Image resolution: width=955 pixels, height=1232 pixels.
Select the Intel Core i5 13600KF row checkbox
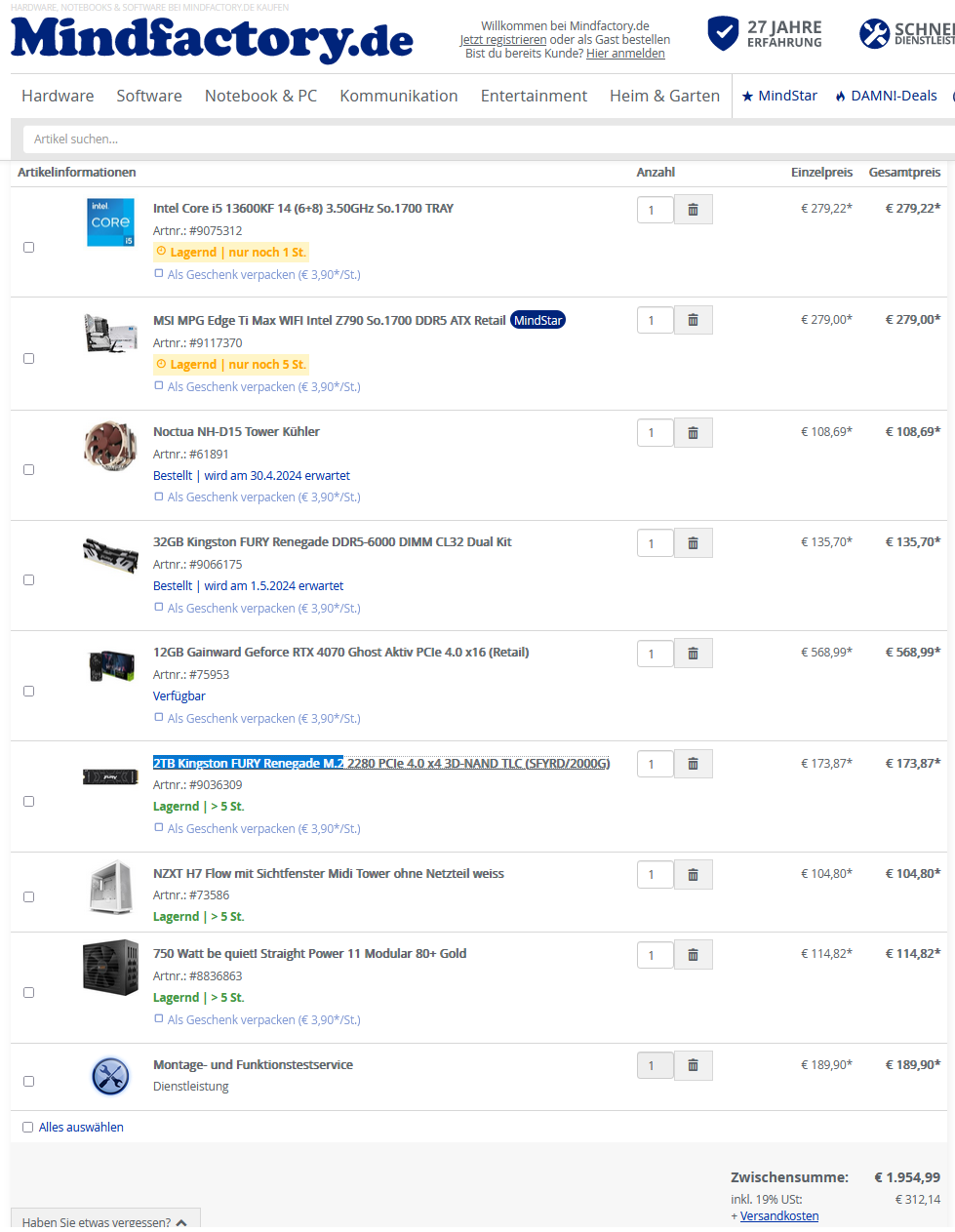pyautogui.click(x=28, y=248)
